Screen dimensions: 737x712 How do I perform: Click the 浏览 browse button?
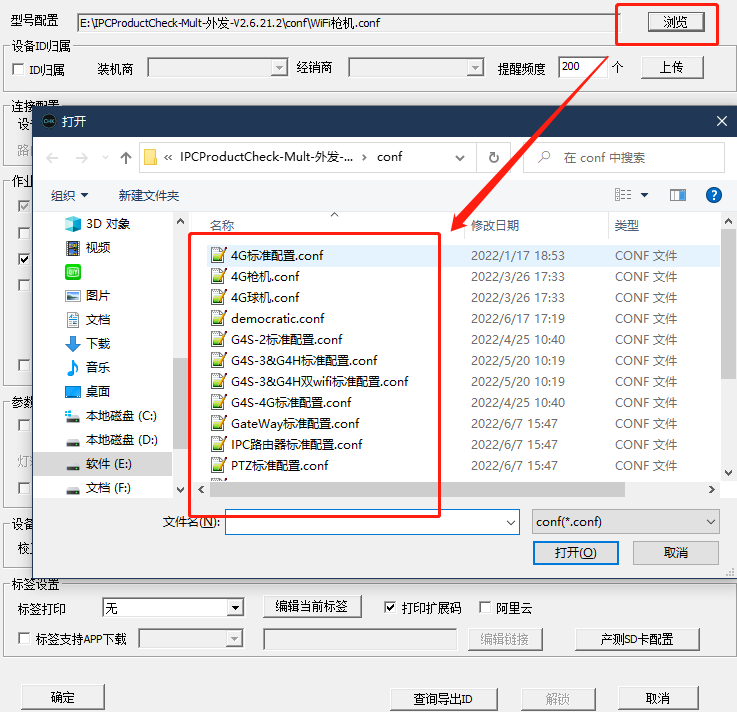pos(676,22)
